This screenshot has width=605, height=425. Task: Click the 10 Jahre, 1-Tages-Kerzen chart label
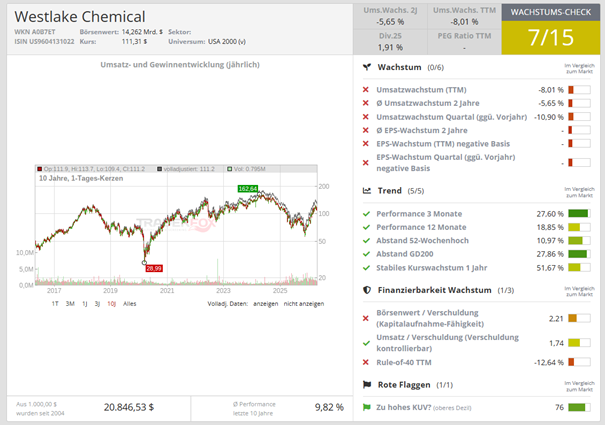pyautogui.click(x=81, y=178)
